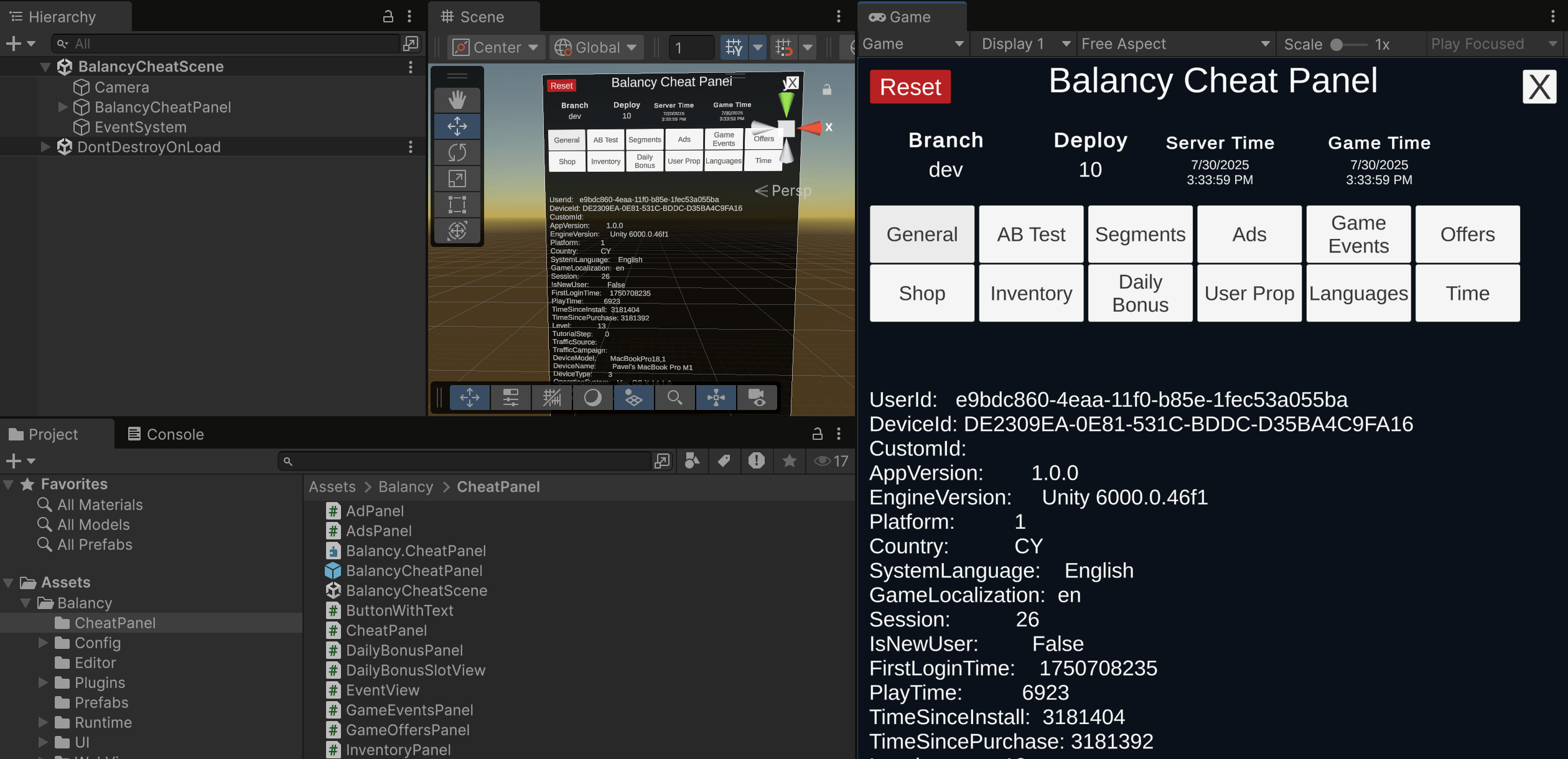
Task: Toggle hidden packages visibility eye 17
Action: pyautogui.click(x=831, y=461)
